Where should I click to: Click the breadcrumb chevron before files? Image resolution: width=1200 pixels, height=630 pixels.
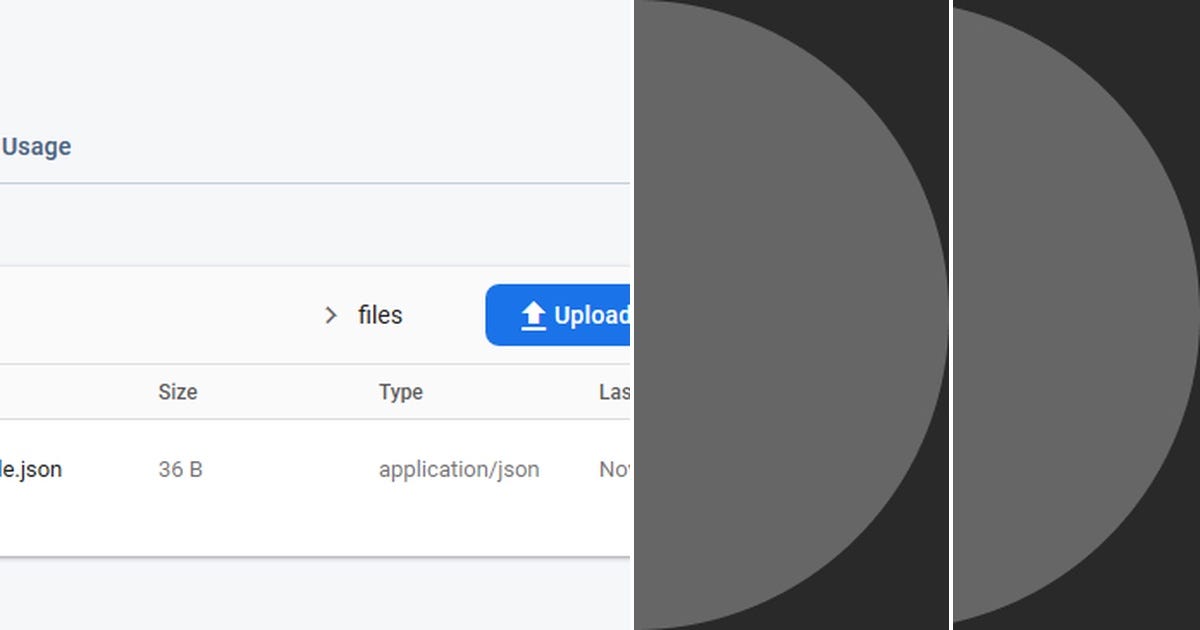click(330, 315)
